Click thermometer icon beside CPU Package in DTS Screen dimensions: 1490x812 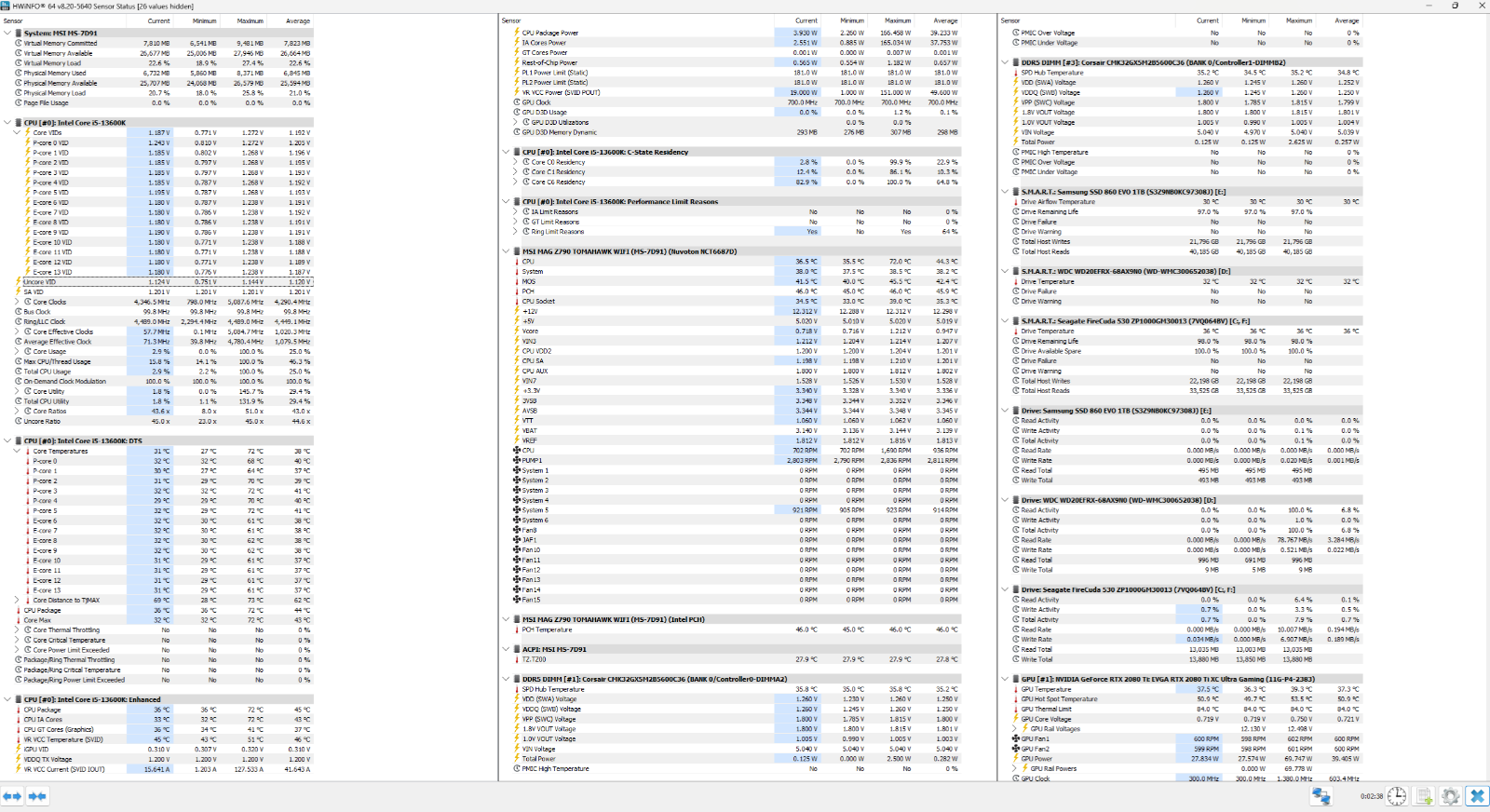pyautogui.click(x=18, y=610)
